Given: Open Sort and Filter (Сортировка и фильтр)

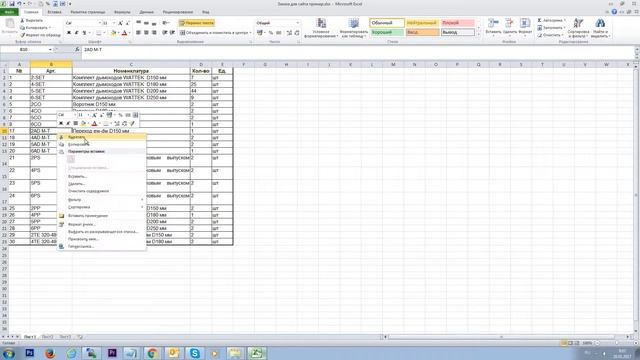Looking at the screenshot, I should pyautogui.click(x=578, y=28).
